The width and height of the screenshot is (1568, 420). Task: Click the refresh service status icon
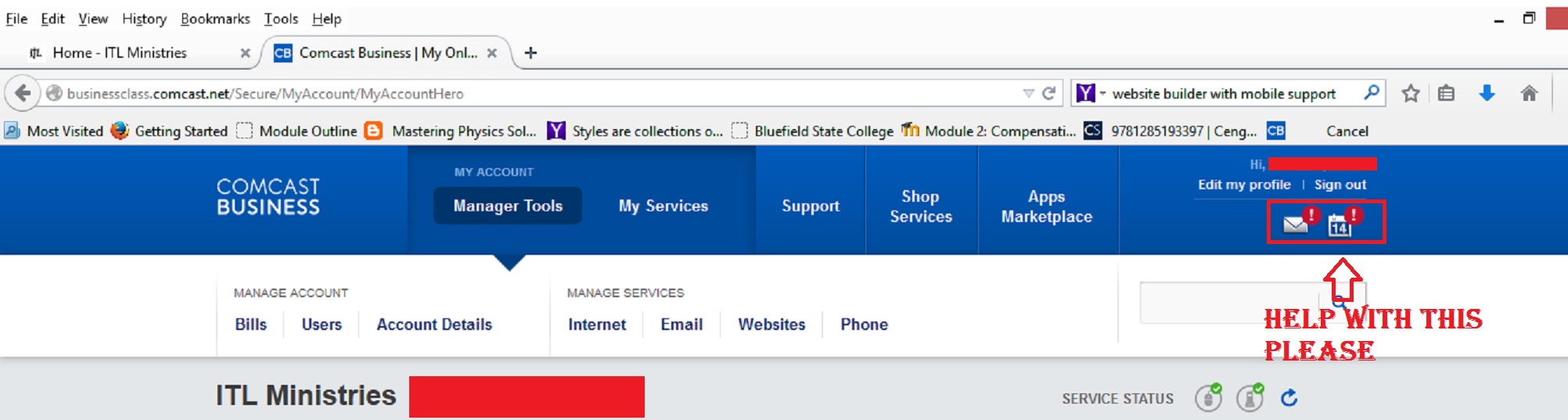(x=1289, y=398)
